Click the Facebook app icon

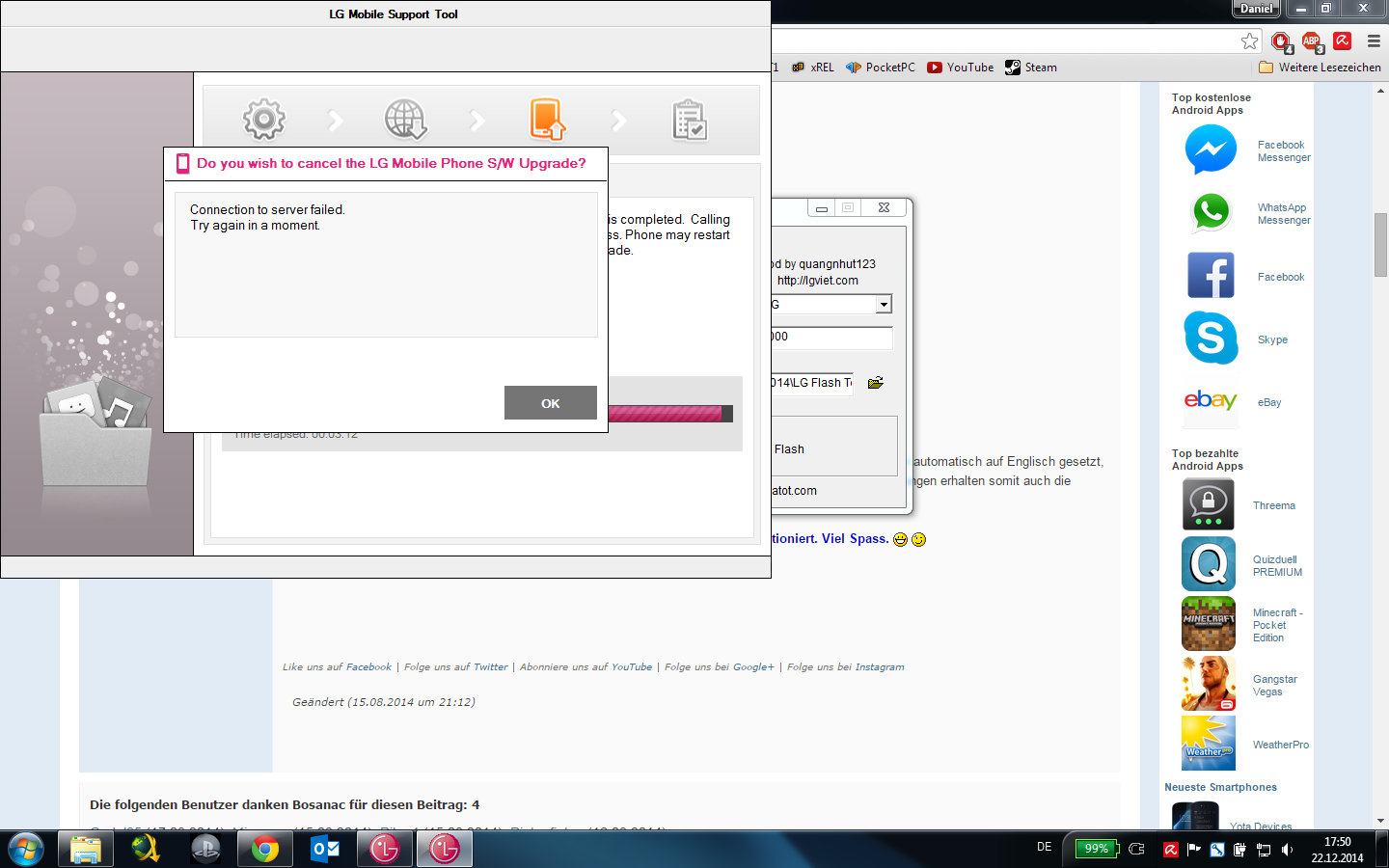tap(1211, 276)
